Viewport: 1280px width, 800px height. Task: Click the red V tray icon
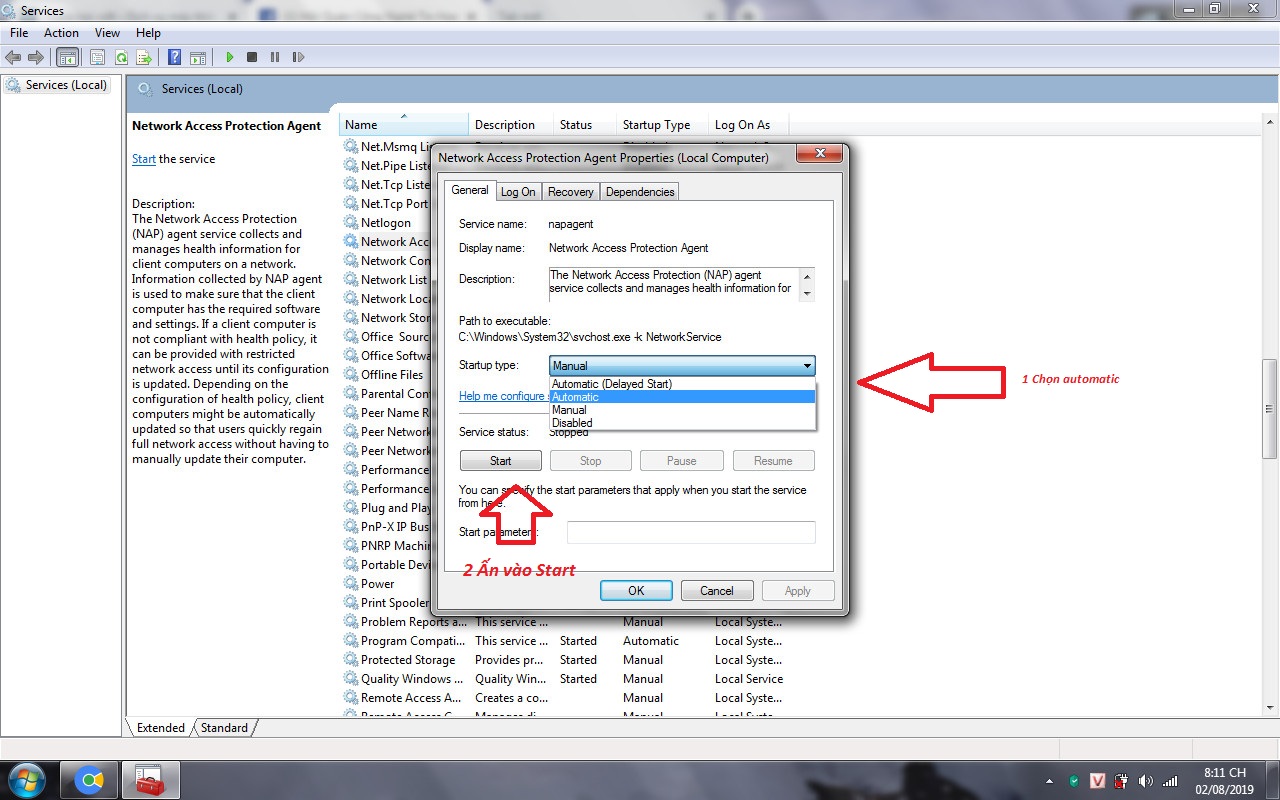tap(1098, 781)
